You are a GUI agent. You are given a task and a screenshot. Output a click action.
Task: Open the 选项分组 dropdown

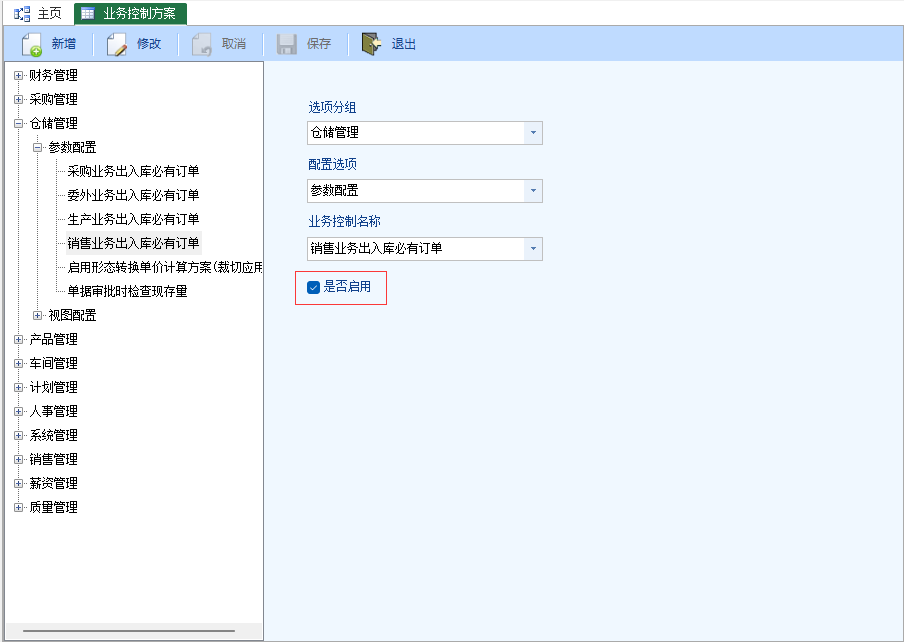click(532, 133)
